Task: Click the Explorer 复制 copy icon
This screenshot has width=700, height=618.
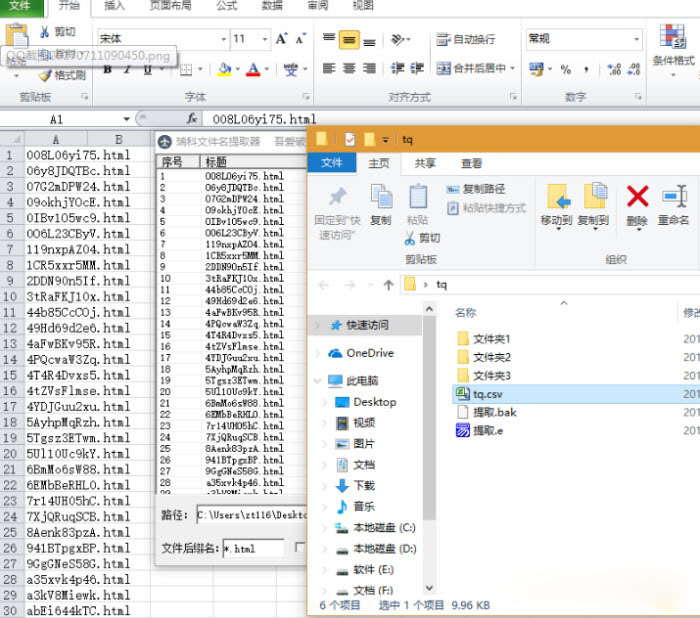Action: pyautogui.click(x=381, y=196)
